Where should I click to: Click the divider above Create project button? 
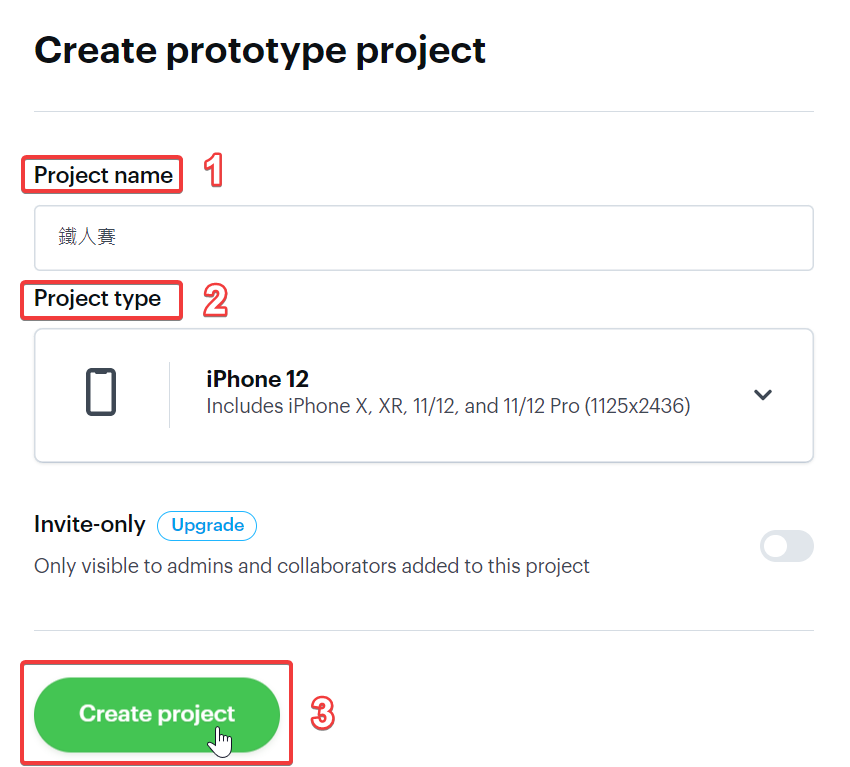(423, 630)
